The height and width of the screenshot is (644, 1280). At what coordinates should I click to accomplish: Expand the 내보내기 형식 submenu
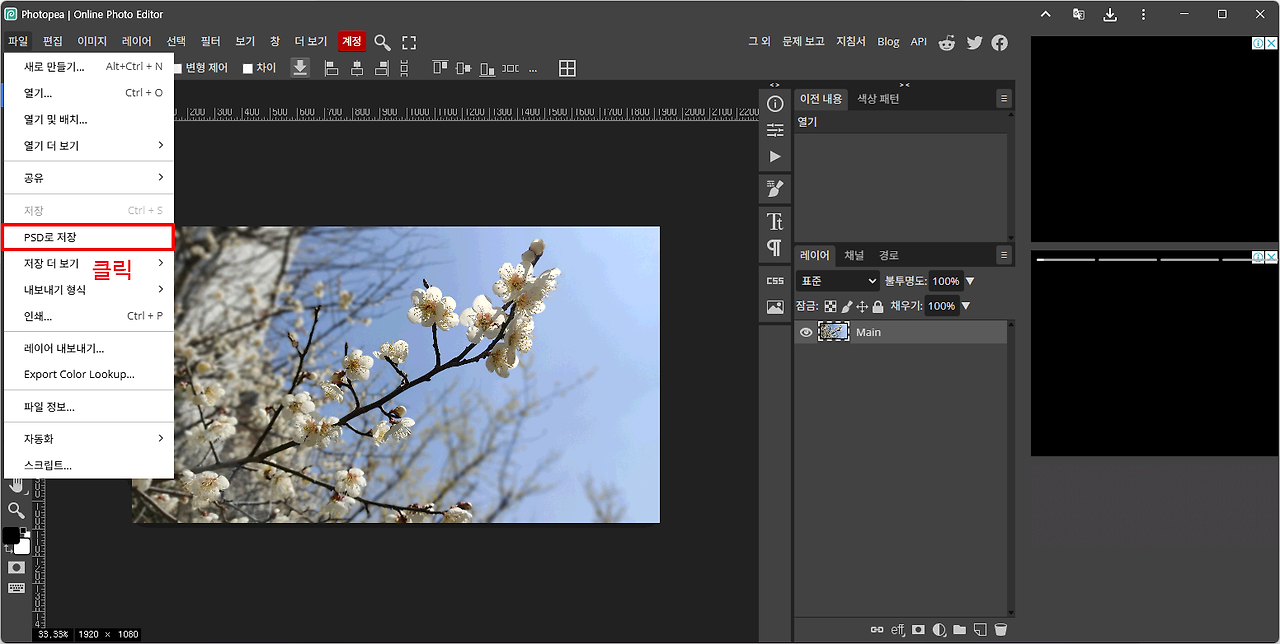point(88,290)
